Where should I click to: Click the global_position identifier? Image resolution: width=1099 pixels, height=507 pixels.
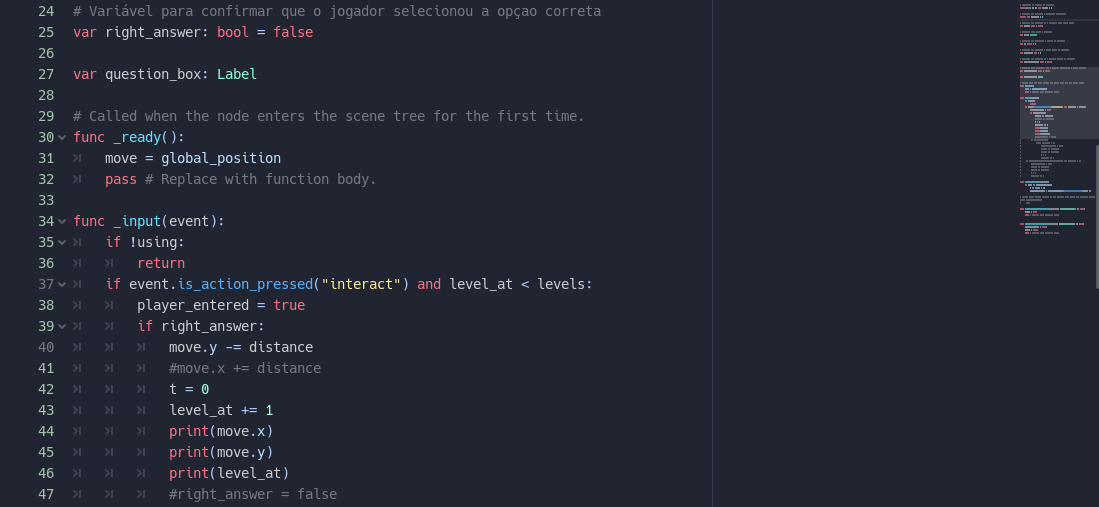point(221,158)
